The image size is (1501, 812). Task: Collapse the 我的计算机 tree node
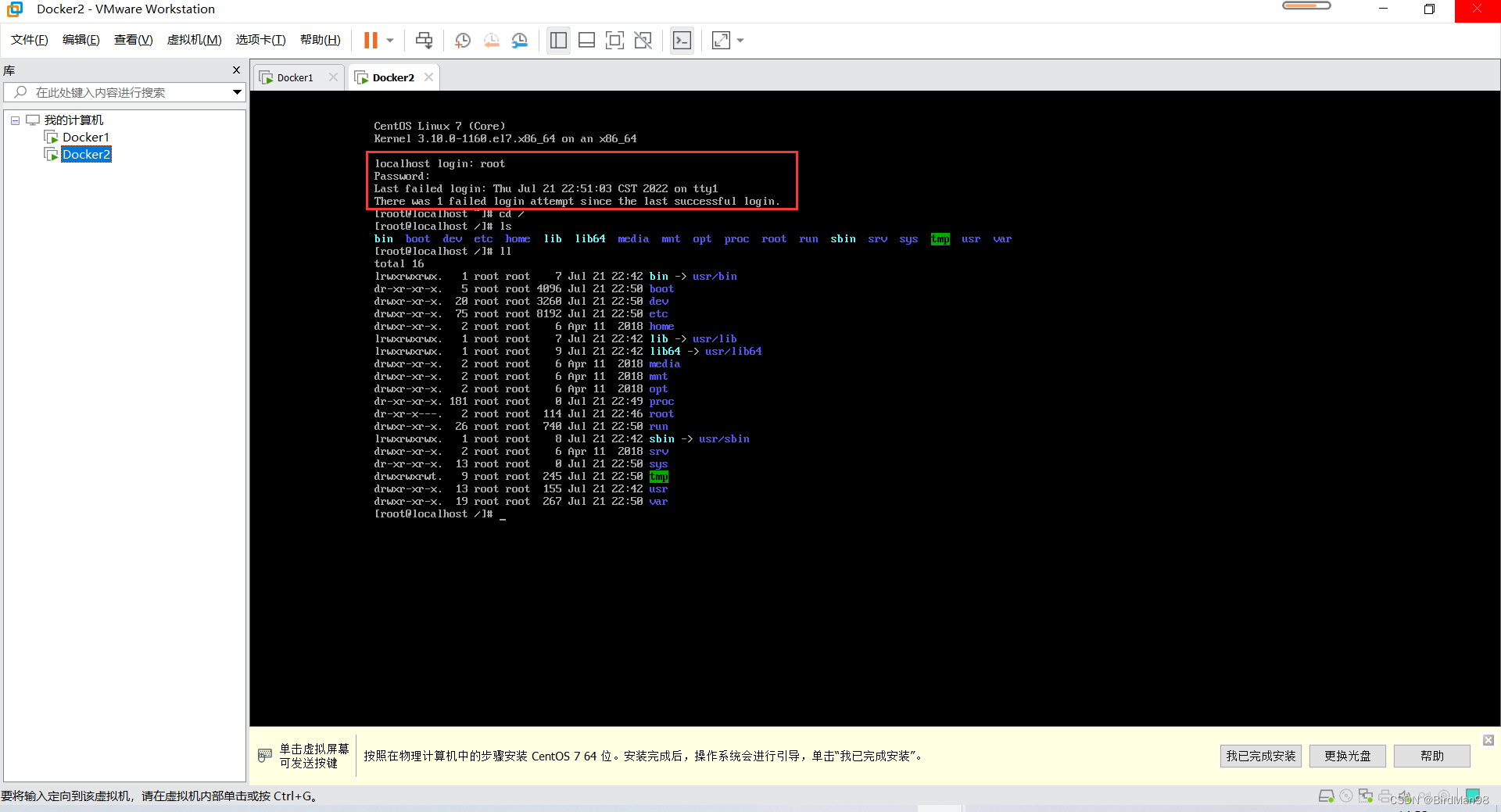(x=15, y=120)
